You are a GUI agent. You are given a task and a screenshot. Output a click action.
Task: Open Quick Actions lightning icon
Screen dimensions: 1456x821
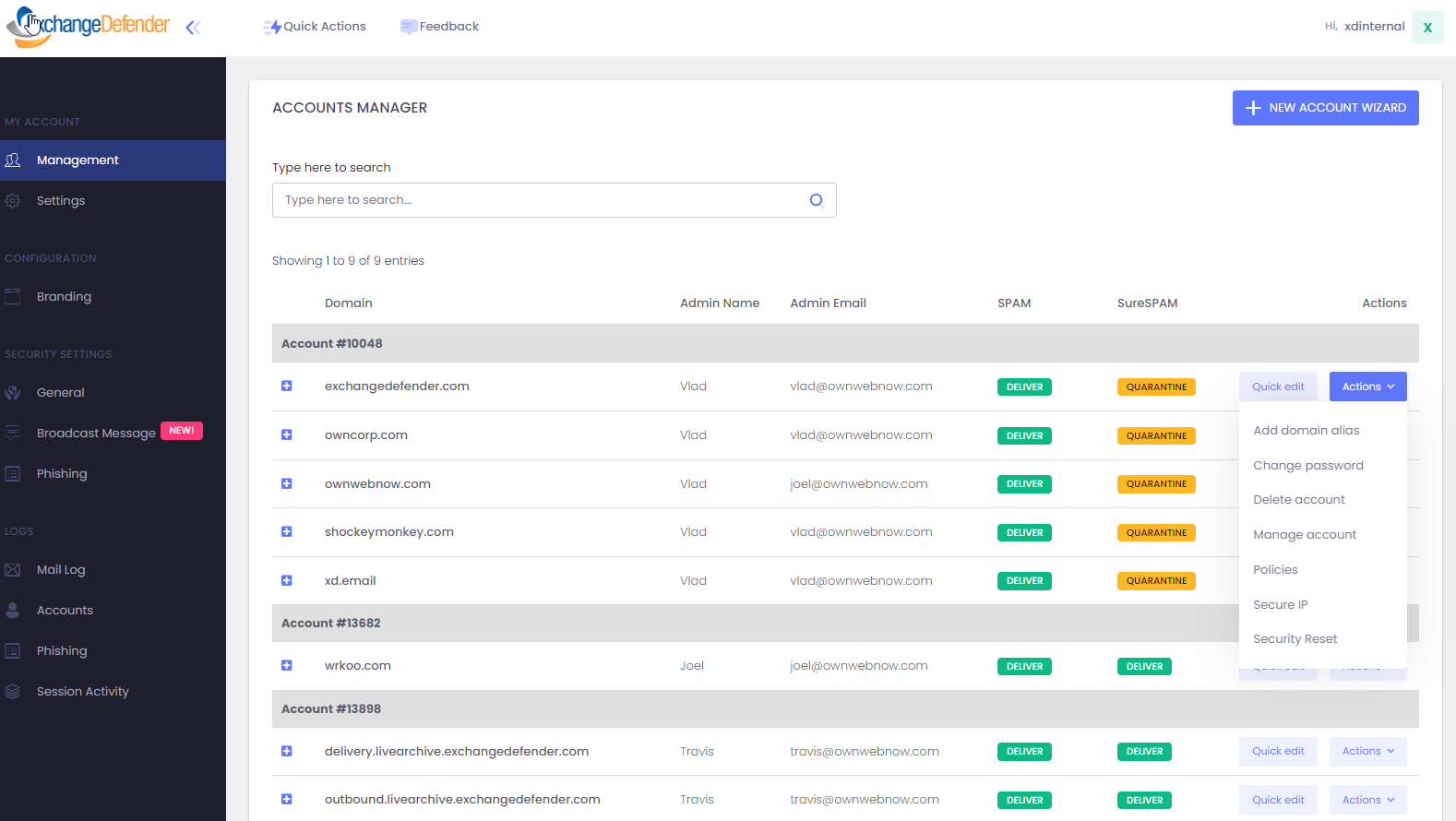coord(272,28)
